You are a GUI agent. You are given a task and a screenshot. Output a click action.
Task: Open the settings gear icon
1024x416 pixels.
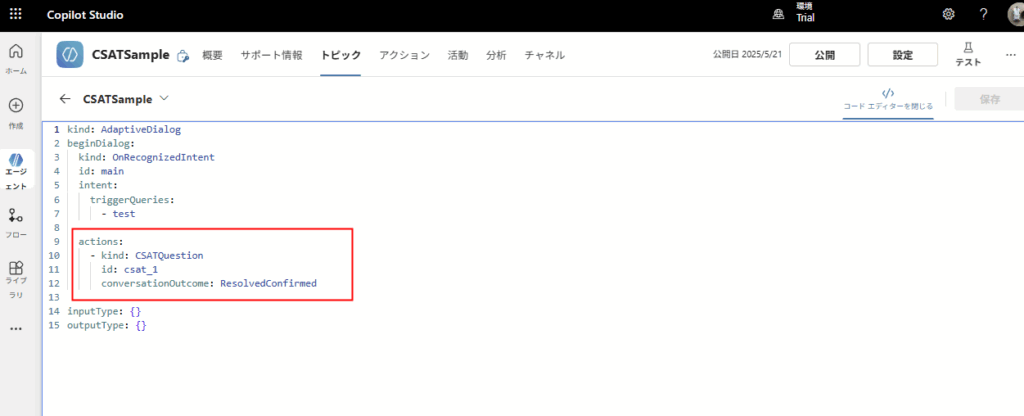(x=948, y=14)
